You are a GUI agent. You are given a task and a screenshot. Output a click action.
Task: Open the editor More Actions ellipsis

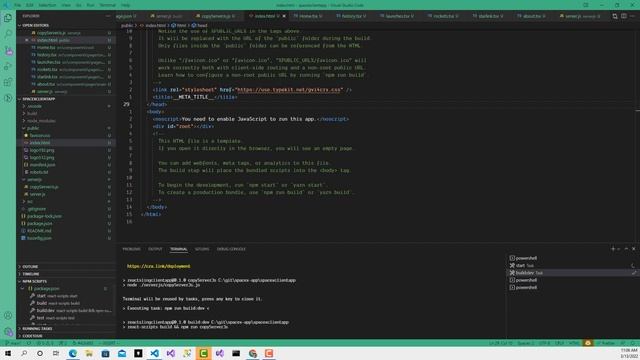pyautogui.click(x=633, y=16)
